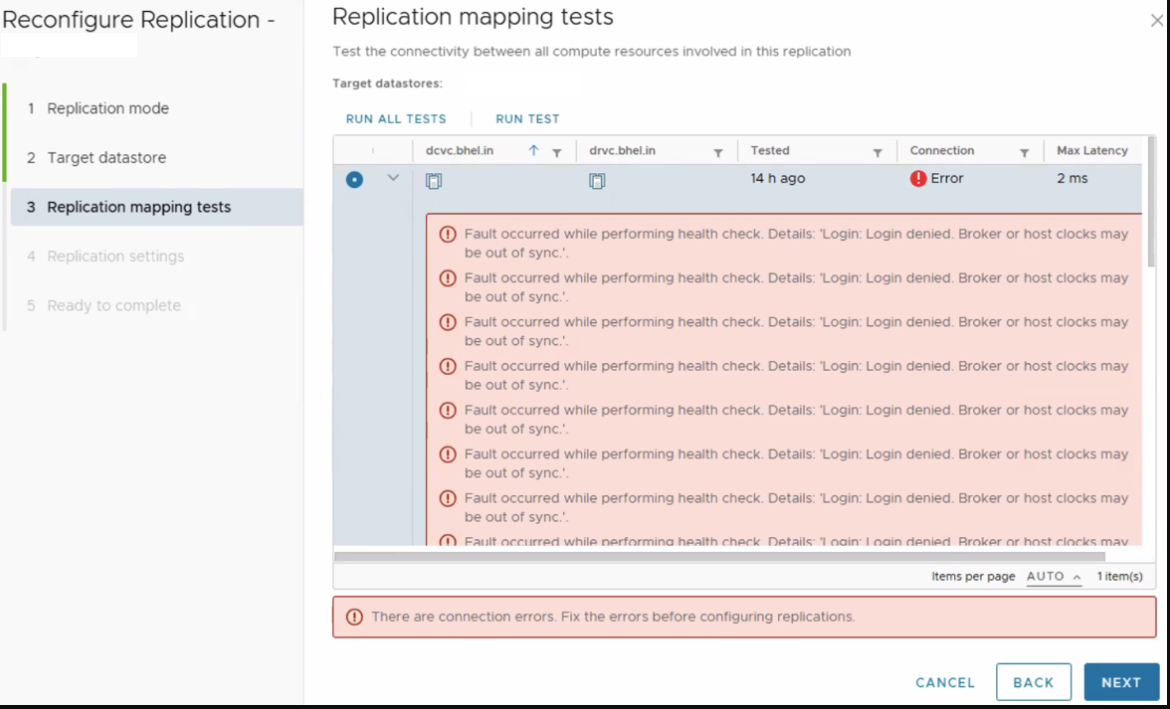Screen dimensions: 1170x709
Task: Click the '1 item(s)' count text
Action: pos(1120,576)
